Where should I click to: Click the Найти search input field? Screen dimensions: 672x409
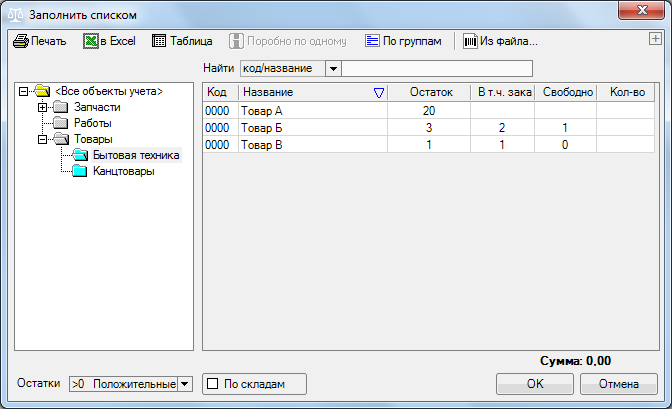(x=438, y=69)
